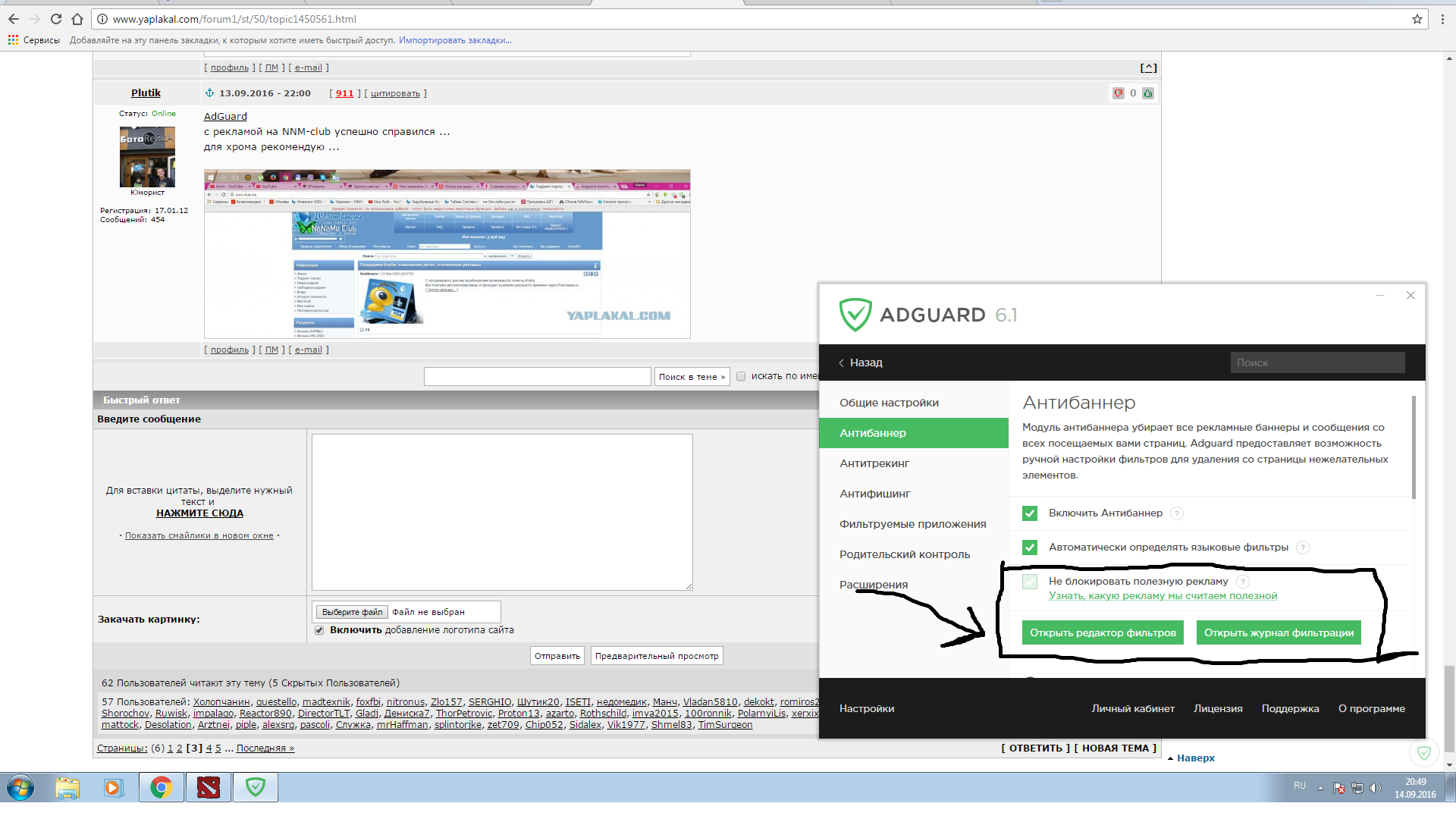Open help for language filters option

(1303, 548)
